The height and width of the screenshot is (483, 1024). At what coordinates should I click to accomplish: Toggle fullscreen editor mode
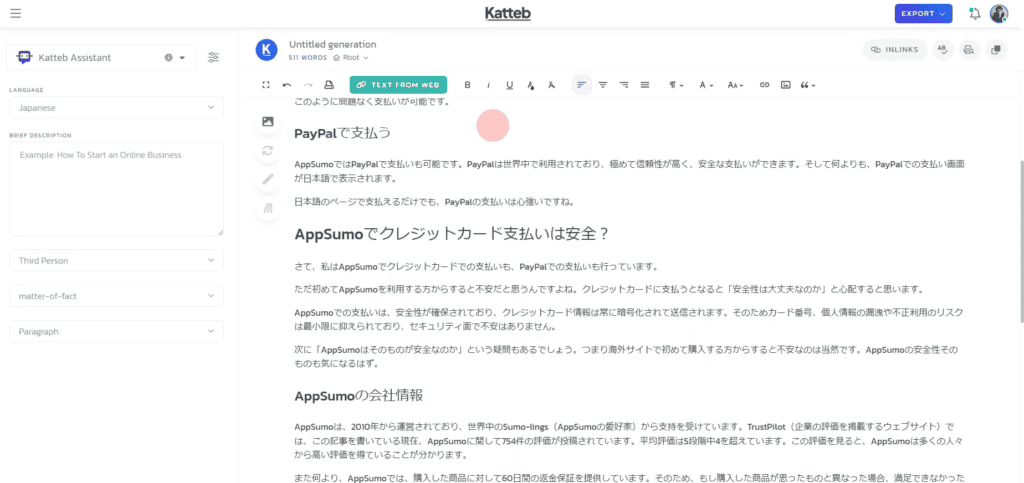click(x=266, y=85)
